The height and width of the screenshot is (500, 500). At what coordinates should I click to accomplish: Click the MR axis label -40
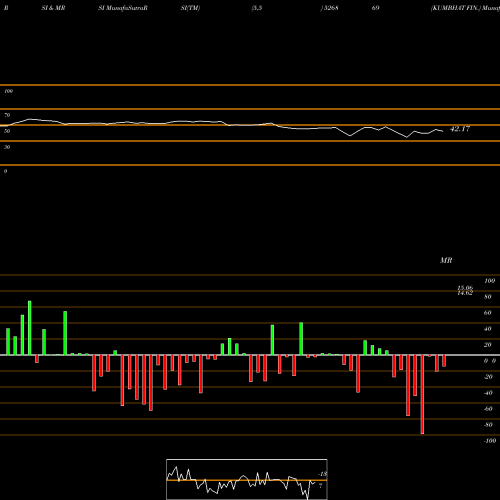click(x=488, y=393)
